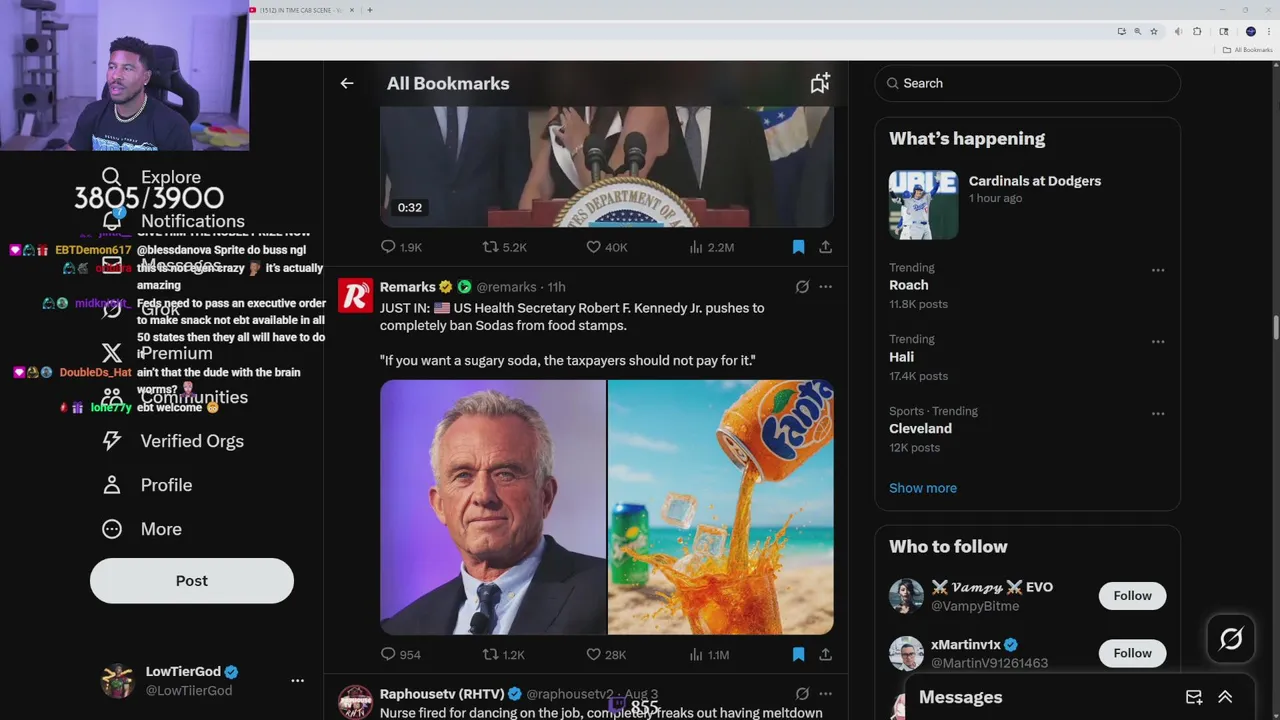
Task: Open Raphousetv (RHTV) author link
Action: click(x=443, y=694)
